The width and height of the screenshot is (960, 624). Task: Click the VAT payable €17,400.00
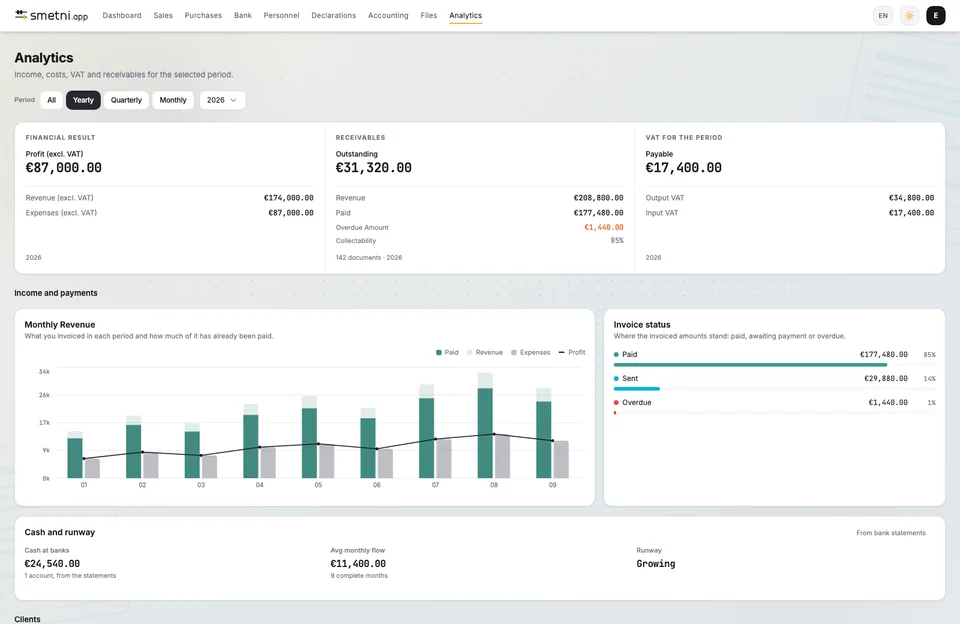point(683,168)
